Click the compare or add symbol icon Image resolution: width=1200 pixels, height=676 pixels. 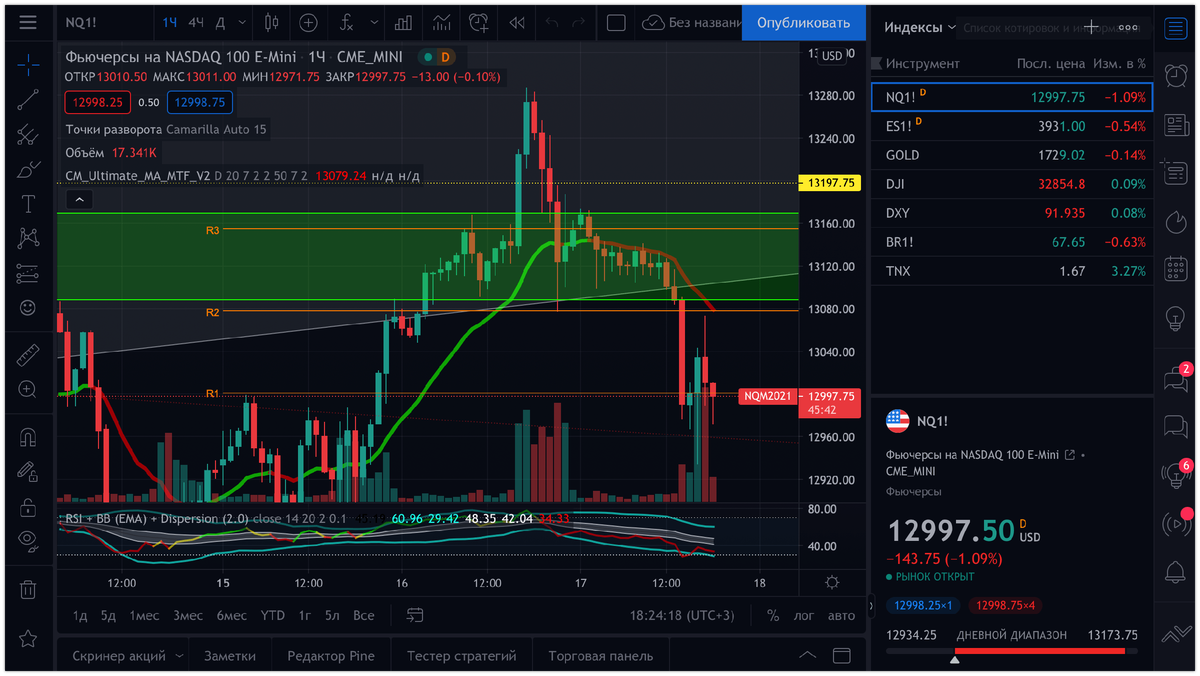tap(309, 22)
